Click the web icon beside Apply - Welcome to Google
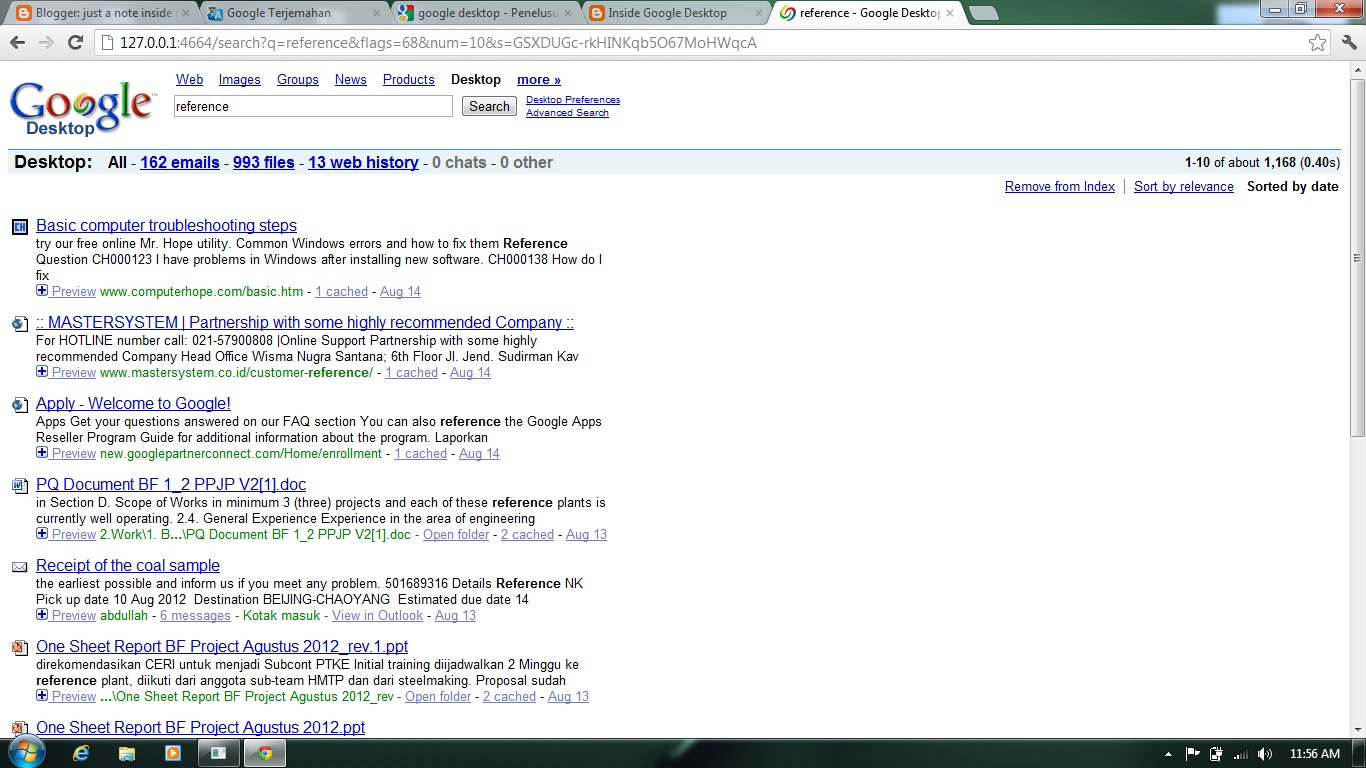Viewport: 1366px width, 768px height. point(19,405)
